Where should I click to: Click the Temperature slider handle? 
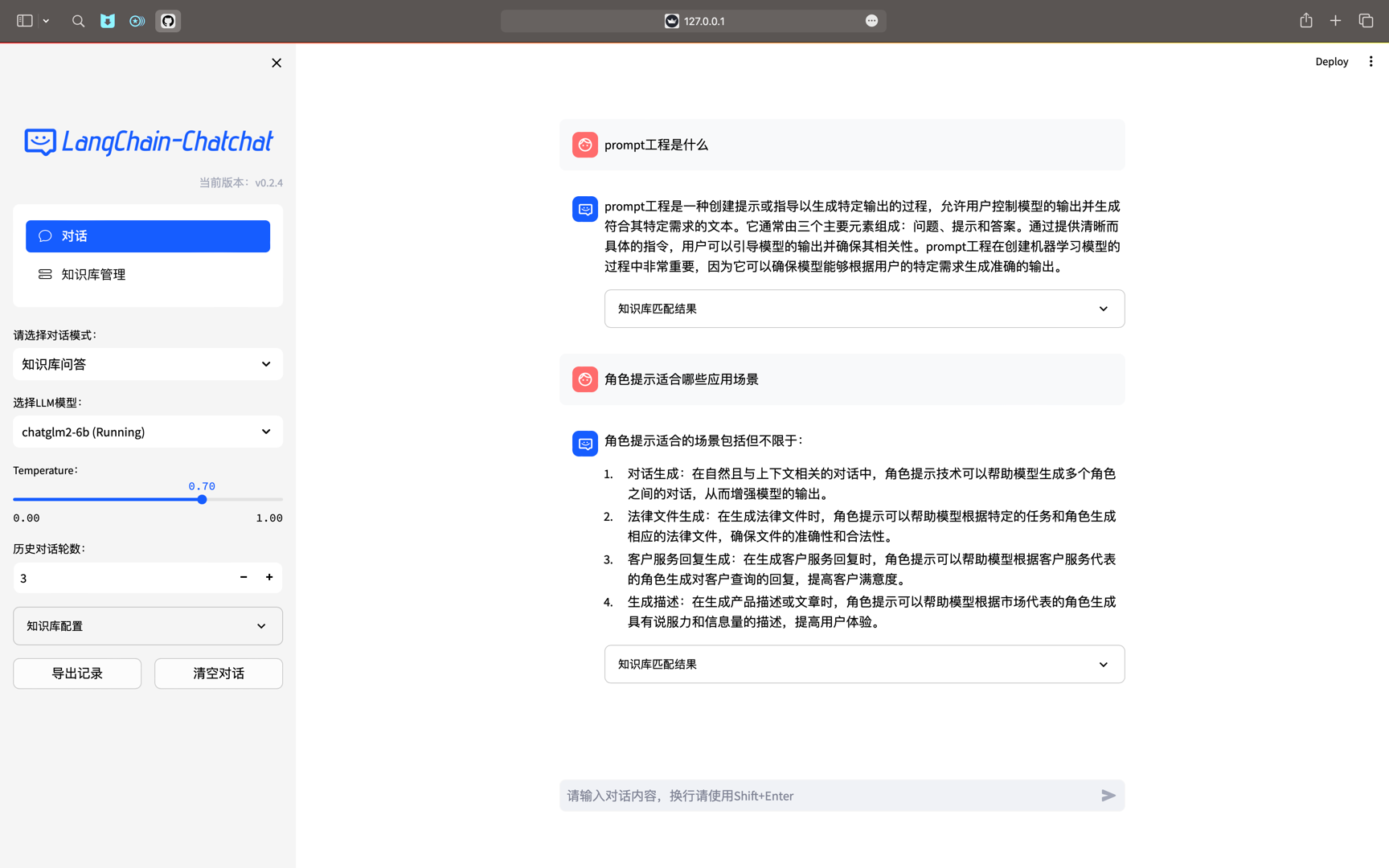click(x=202, y=500)
